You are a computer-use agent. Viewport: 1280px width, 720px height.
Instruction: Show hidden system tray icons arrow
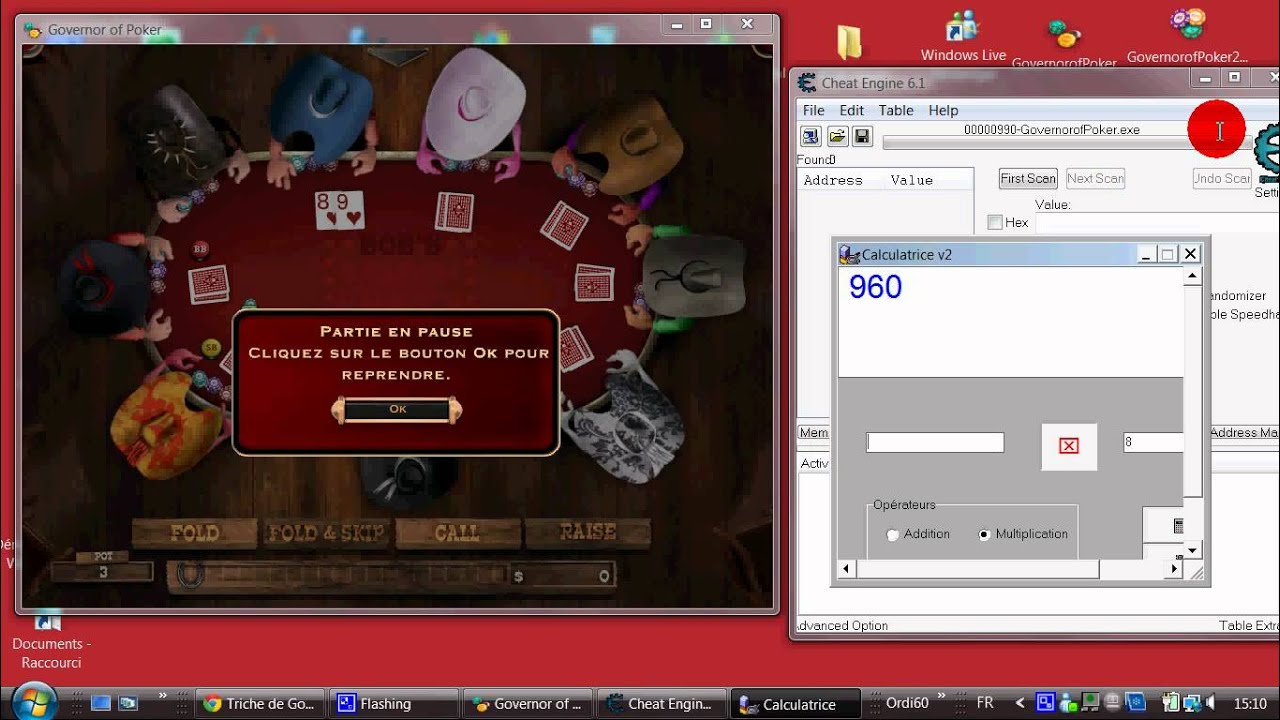(x=1020, y=704)
